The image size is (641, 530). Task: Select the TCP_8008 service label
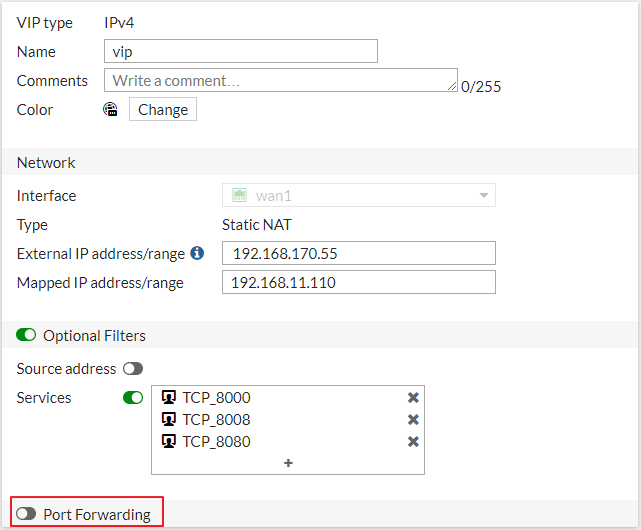[x=216, y=420]
